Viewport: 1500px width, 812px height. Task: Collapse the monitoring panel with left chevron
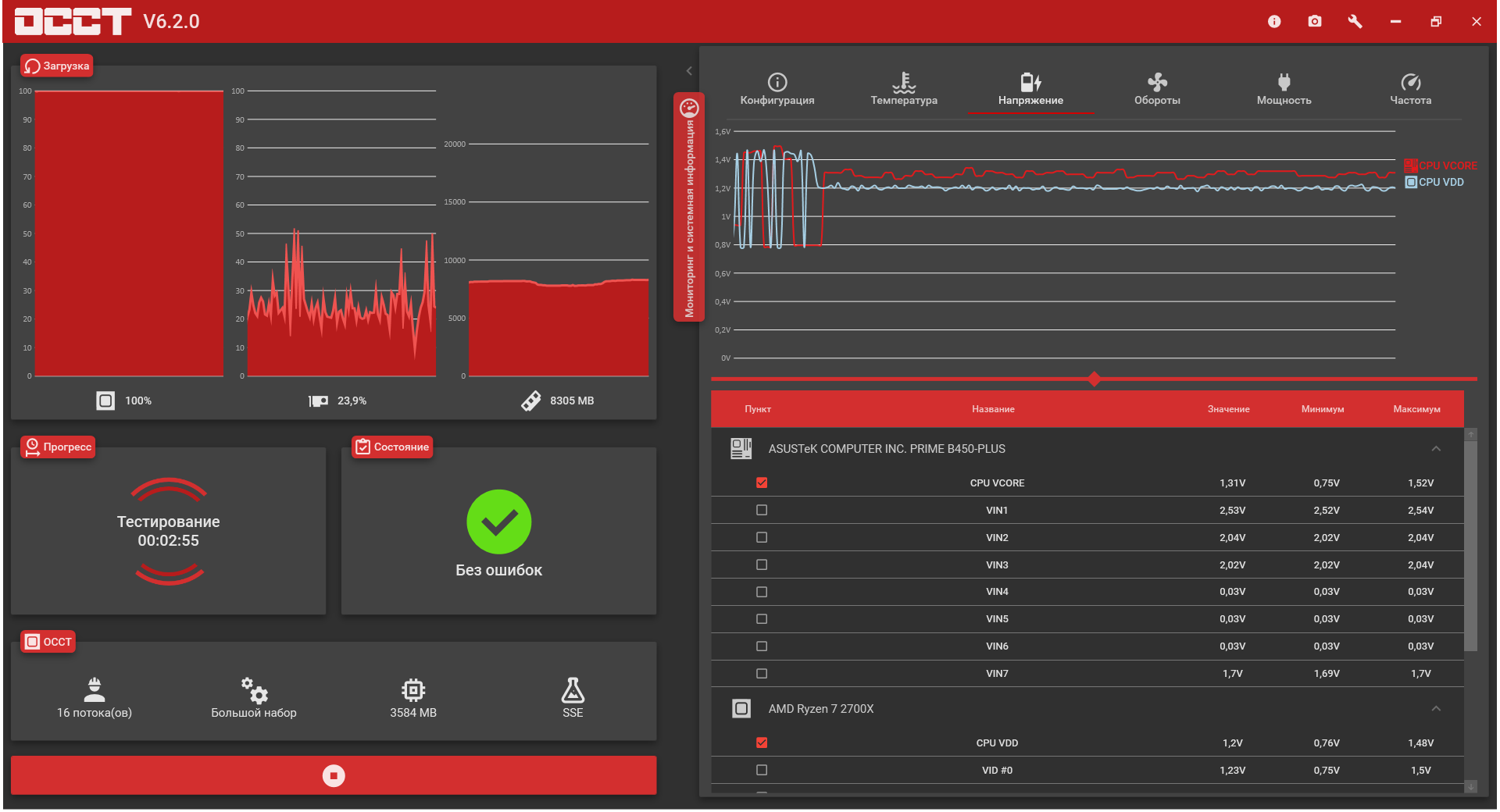(689, 71)
